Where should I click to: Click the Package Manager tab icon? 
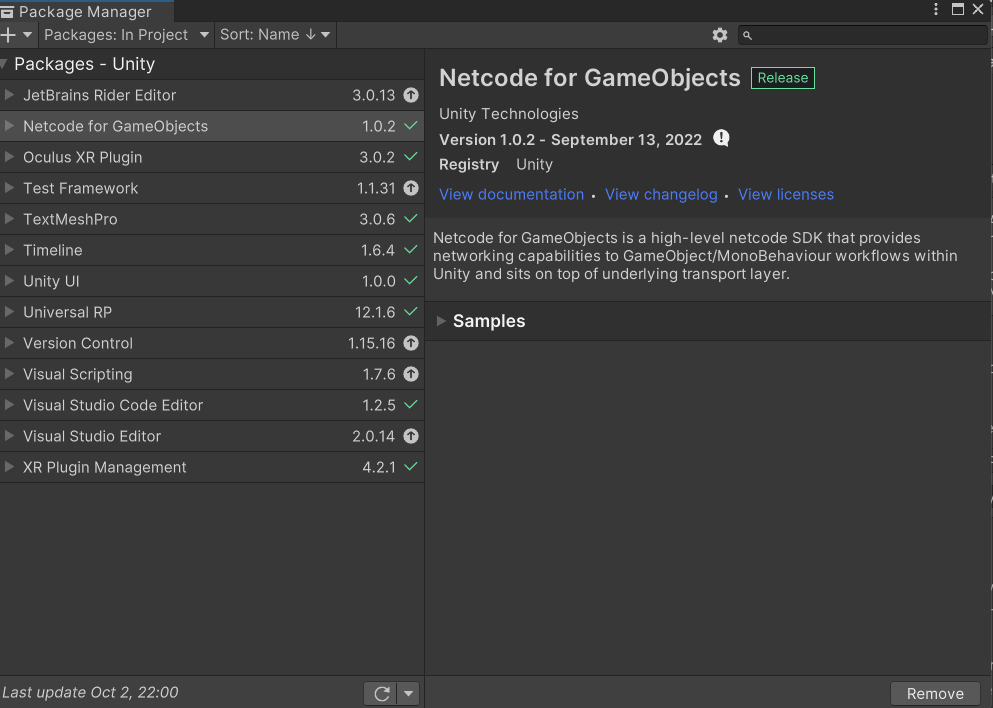7,12
